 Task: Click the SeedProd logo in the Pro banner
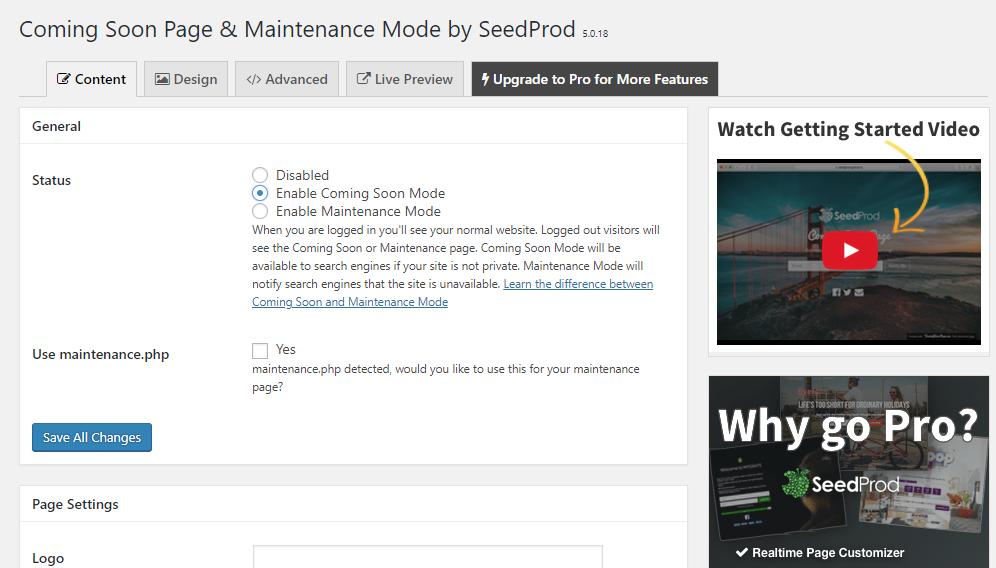coord(840,484)
